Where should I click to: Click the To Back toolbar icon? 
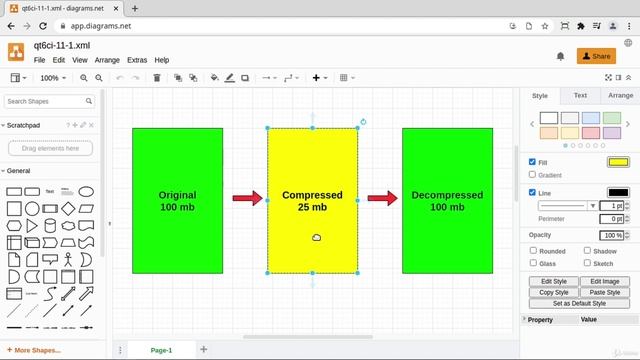193,78
